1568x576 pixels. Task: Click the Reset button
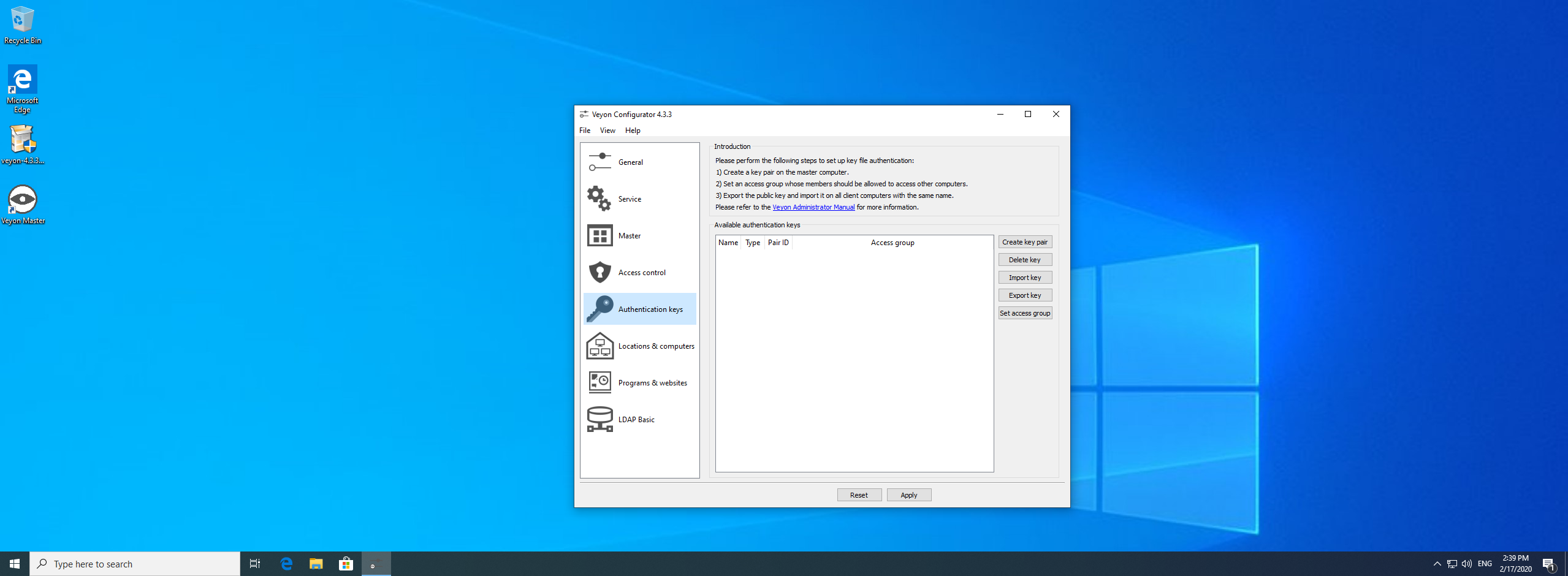[859, 495]
